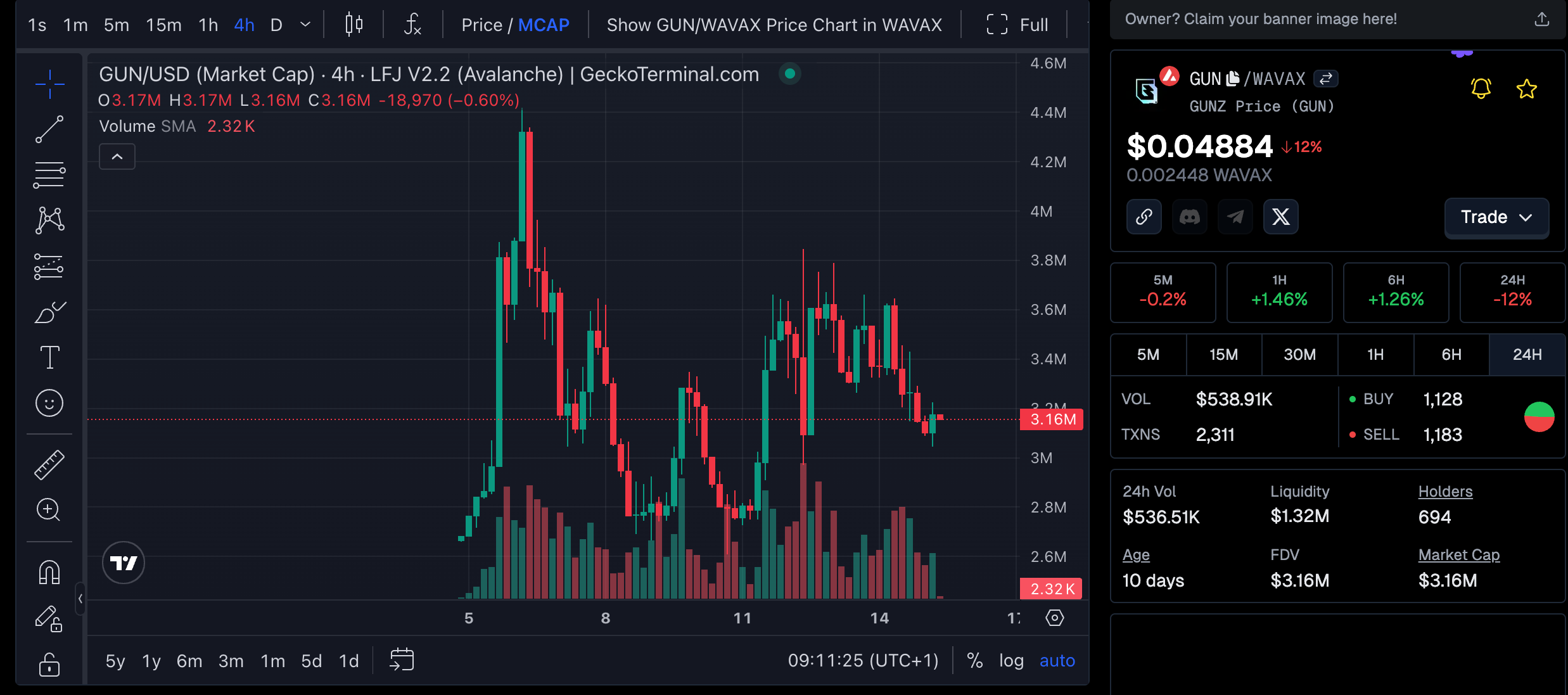Expand the Trade dropdown
Image resolution: width=1568 pixels, height=695 pixels.
tap(1496, 217)
